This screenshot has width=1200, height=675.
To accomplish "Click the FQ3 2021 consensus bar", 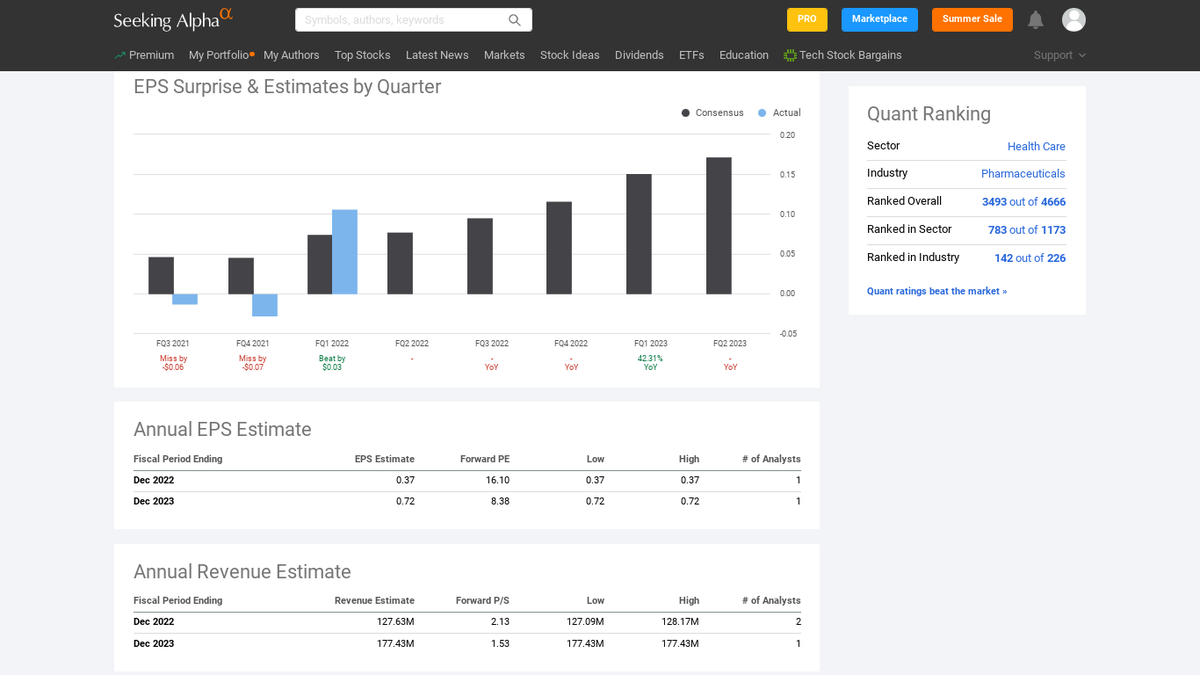I will click(x=161, y=276).
